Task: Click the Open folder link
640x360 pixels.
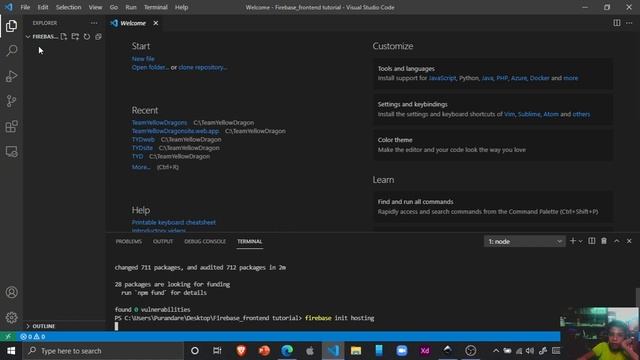Action: (150, 67)
